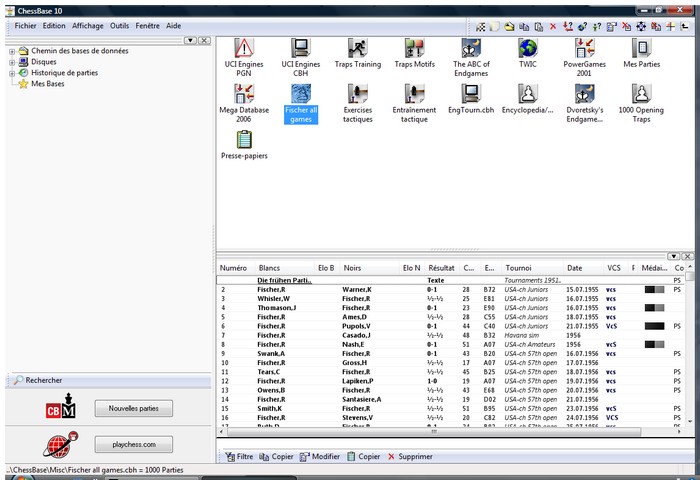The height and width of the screenshot is (480, 700).
Task: Expand the Disques tree node
Action: pos(12,62)
